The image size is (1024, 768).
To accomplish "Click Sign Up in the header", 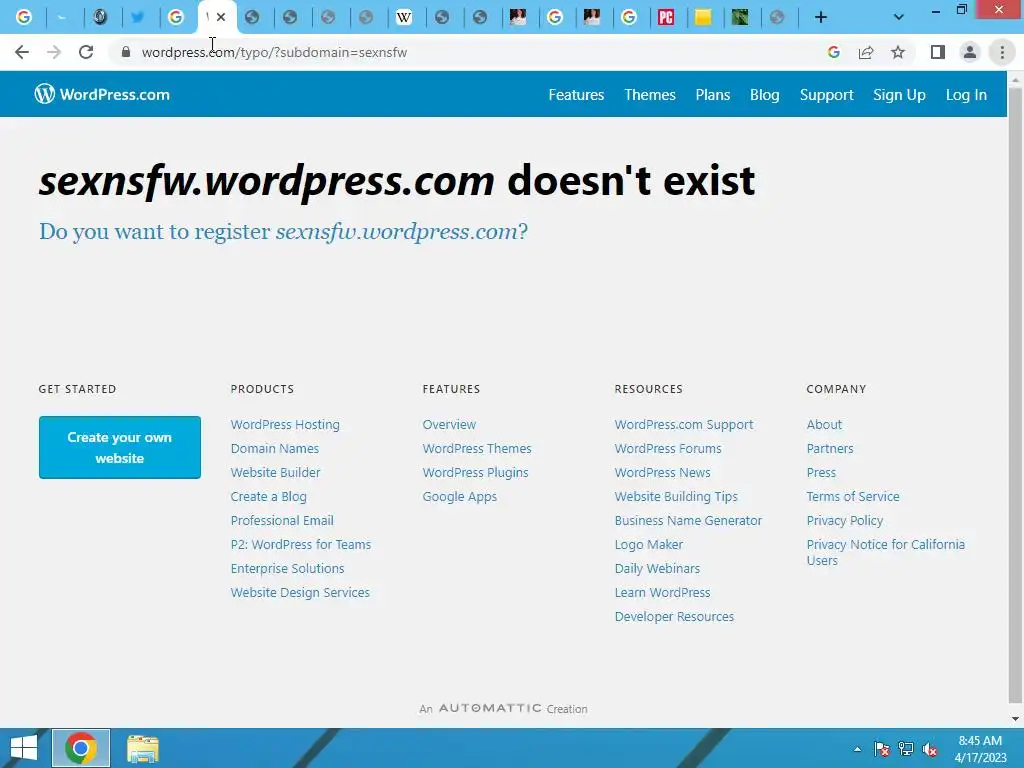I will (899, 95).
